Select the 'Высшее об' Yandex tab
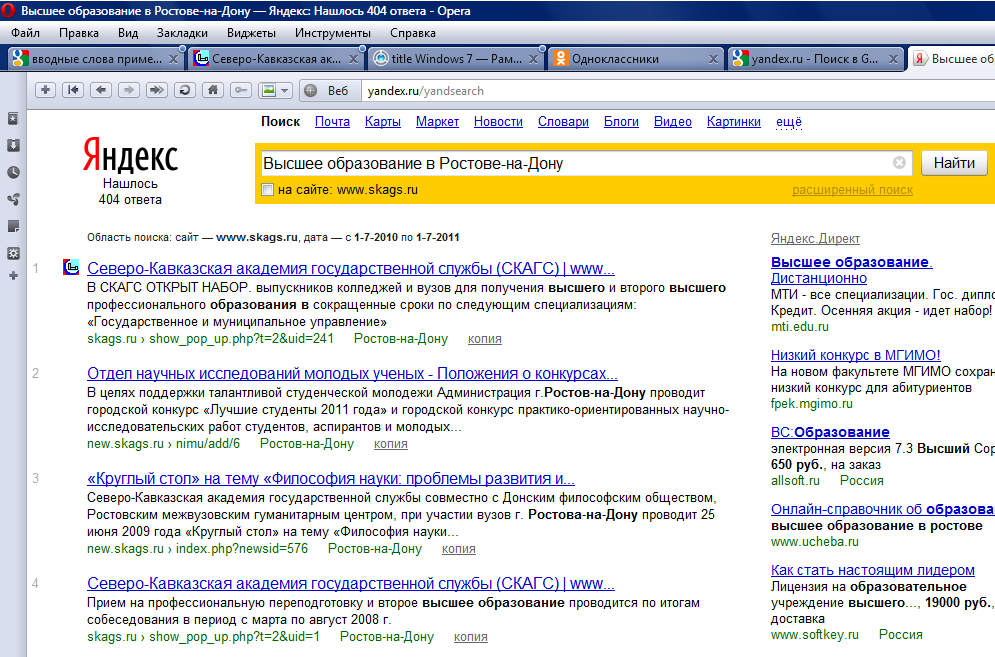 952,59
